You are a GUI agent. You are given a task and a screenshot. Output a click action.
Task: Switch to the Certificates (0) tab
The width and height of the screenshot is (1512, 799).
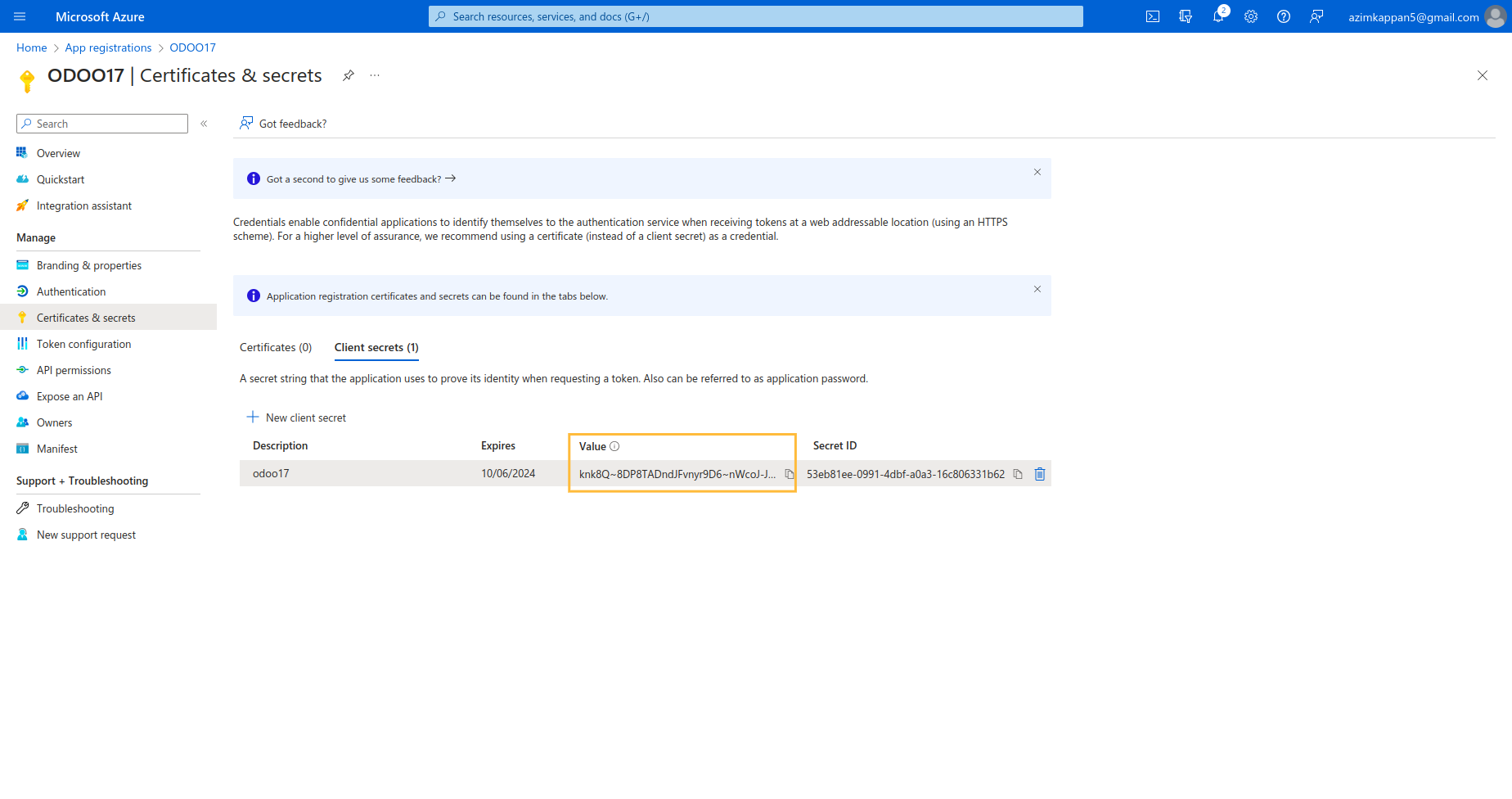tap(276, 347)
